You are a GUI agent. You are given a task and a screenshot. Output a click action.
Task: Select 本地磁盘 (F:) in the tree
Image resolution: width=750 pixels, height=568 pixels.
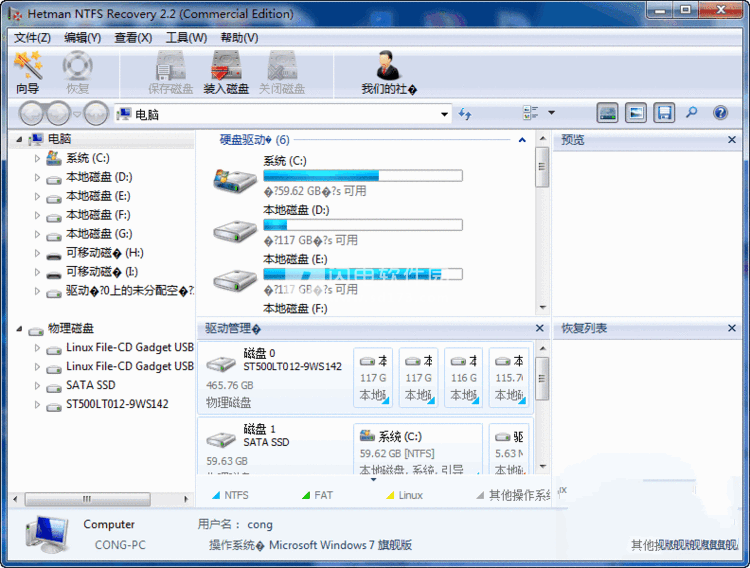(x=98, y=215)
